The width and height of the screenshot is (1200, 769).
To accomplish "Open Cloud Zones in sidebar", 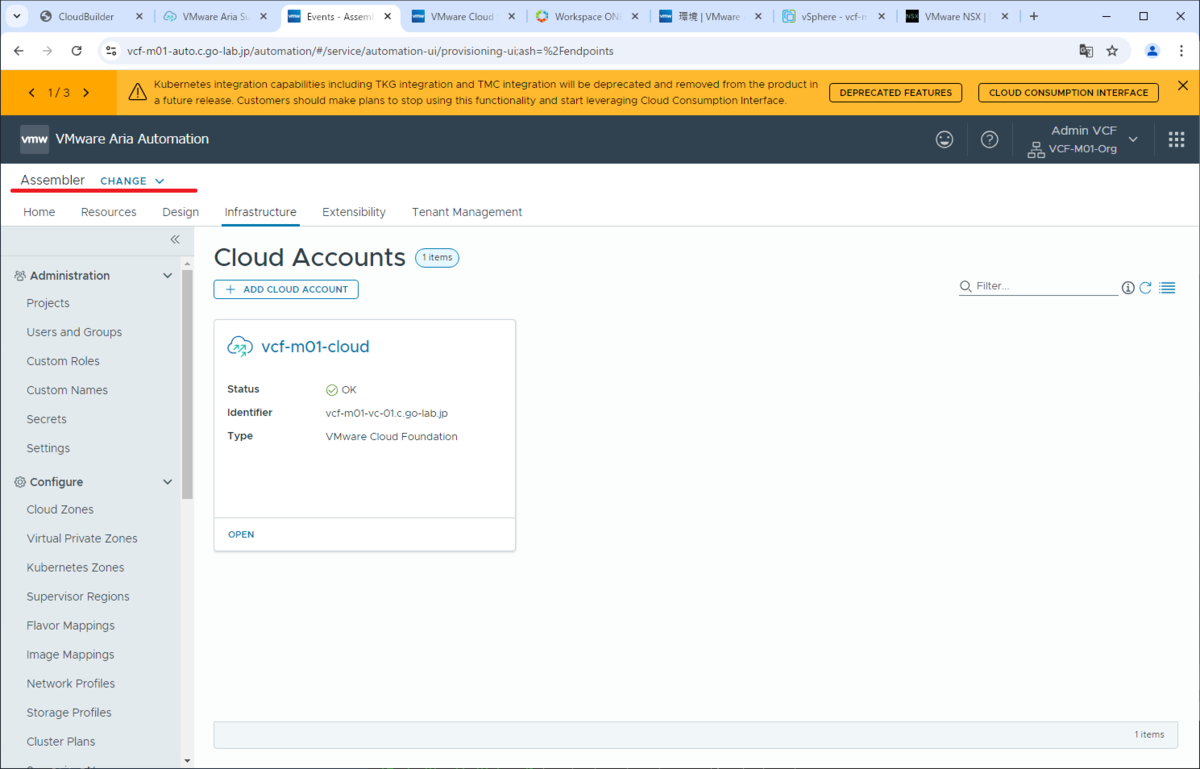I will point(60,509).
